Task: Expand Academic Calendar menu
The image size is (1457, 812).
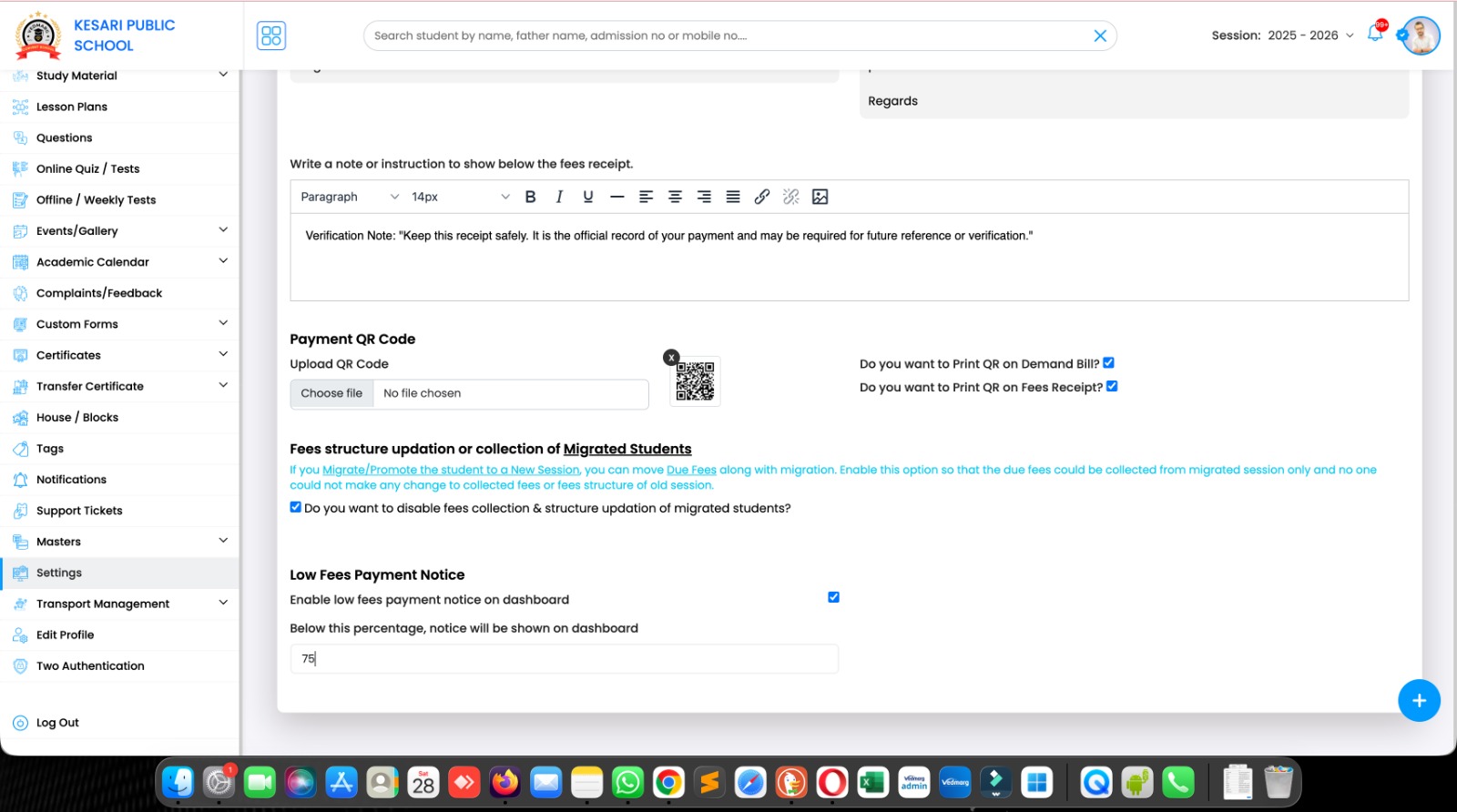Action: (x=120, y=261)
